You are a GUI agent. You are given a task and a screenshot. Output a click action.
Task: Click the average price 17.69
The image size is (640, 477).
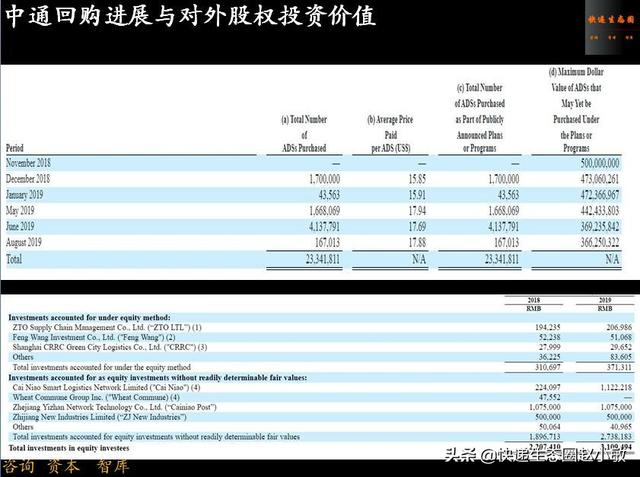(x=417, y=227)
